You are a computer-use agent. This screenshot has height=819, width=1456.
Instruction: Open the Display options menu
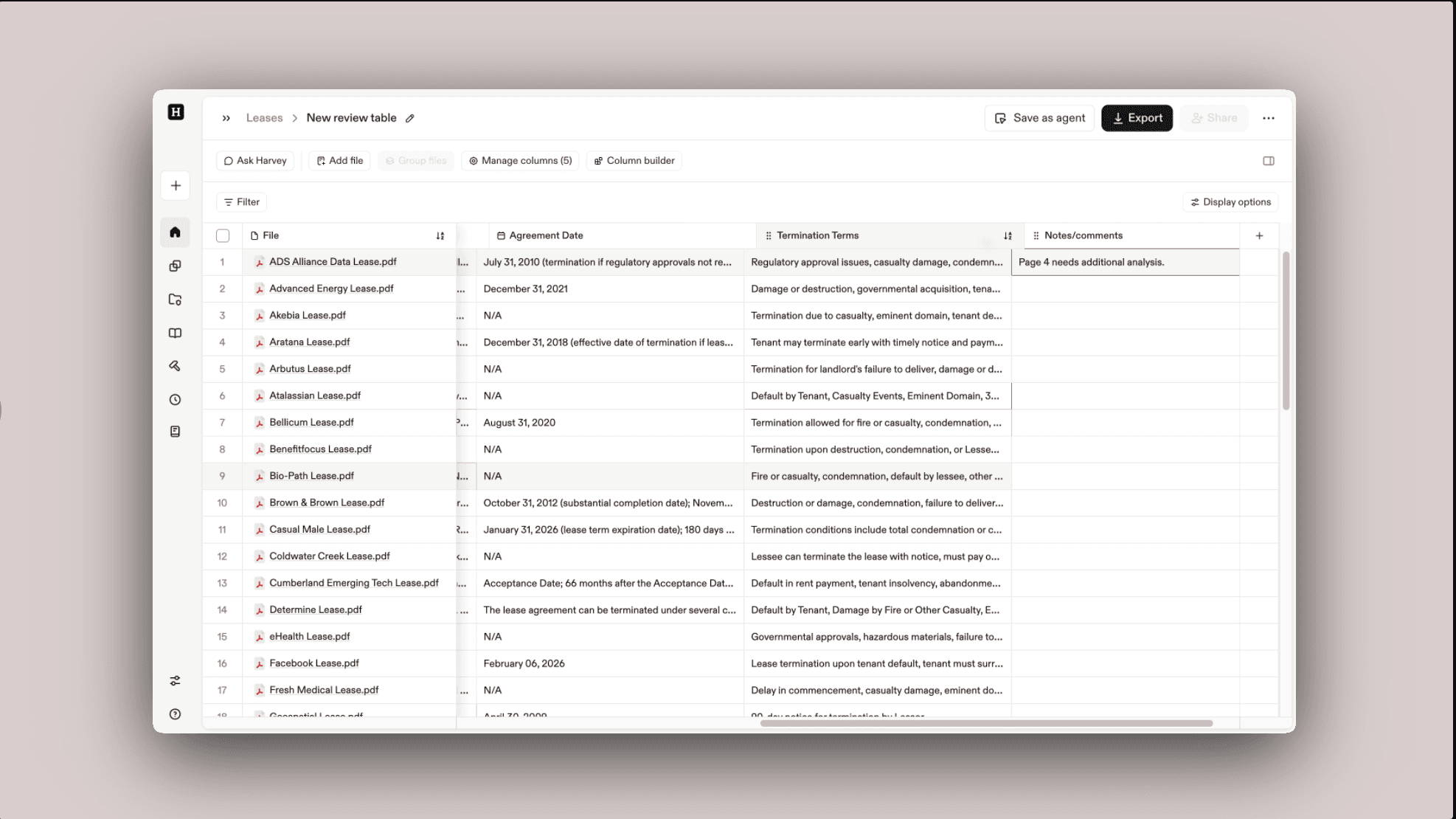[x=1230, y=202]
